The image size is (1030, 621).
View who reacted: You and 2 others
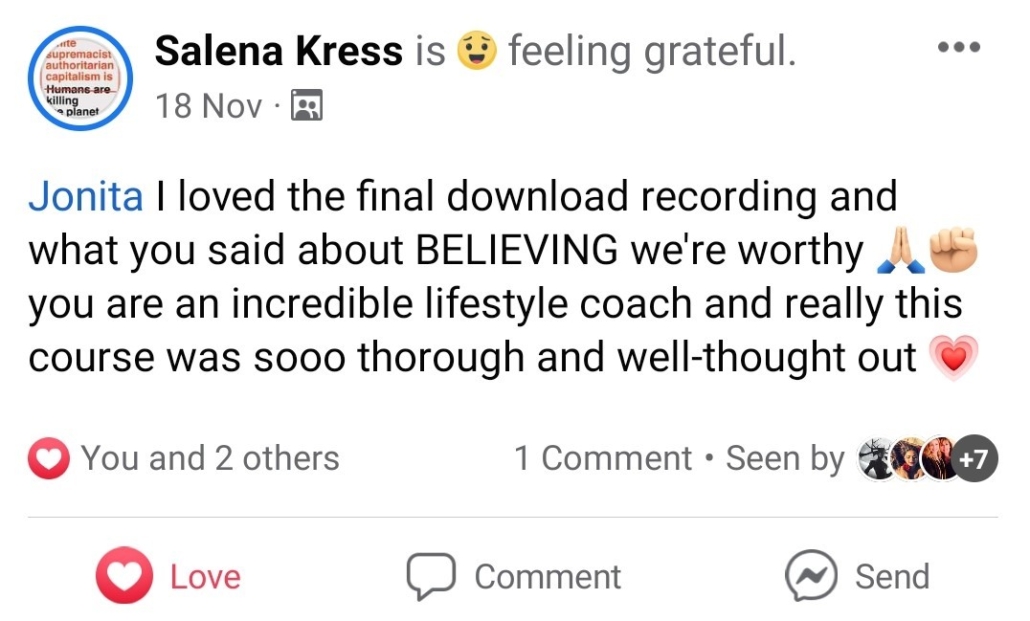(x=210, y=459)
